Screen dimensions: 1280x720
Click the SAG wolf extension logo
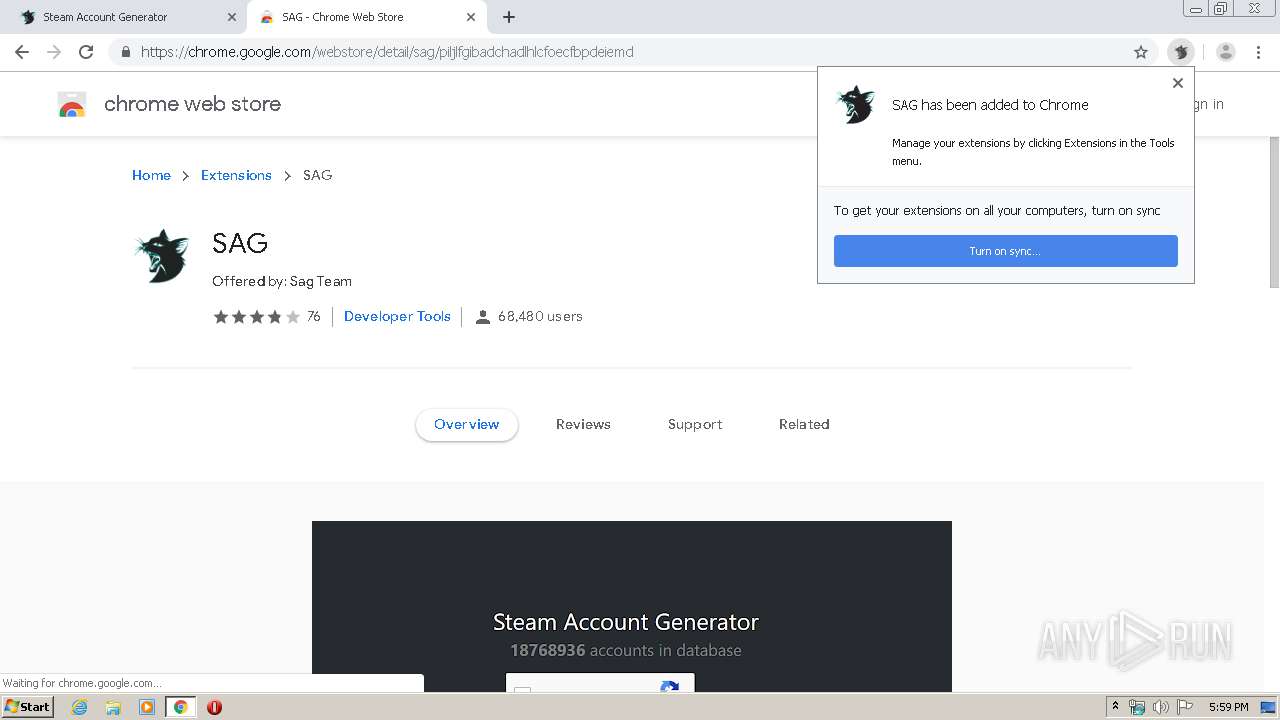click(x=162, y=256)
